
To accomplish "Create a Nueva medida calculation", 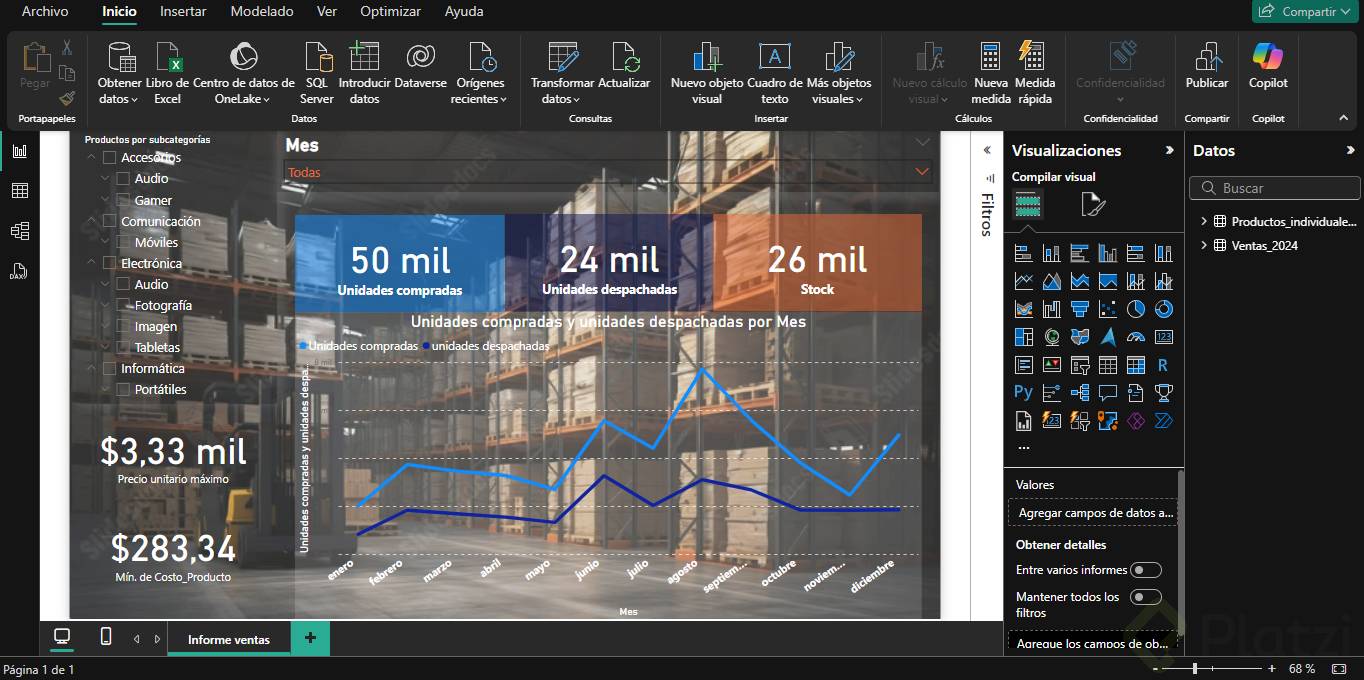I will coord(990,72).
